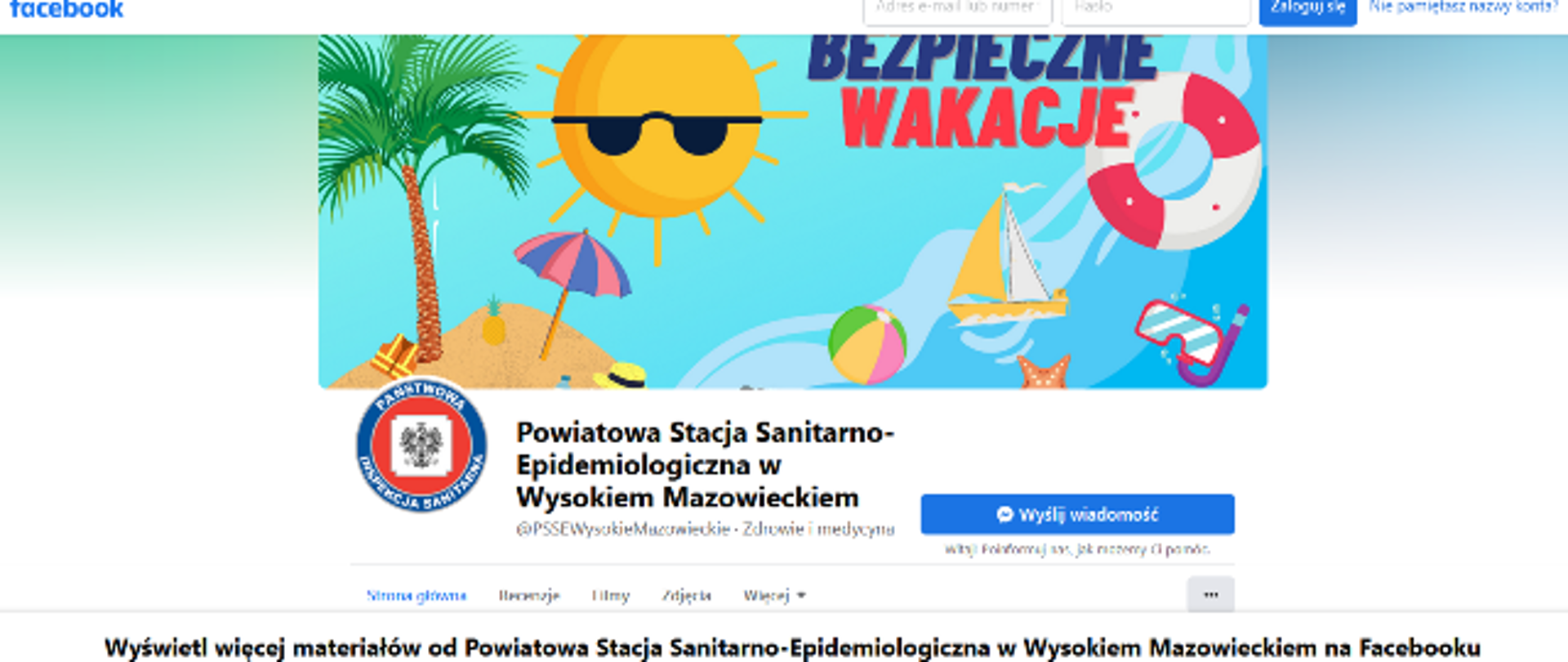Open the Recenzje tab

click(528, 596)
